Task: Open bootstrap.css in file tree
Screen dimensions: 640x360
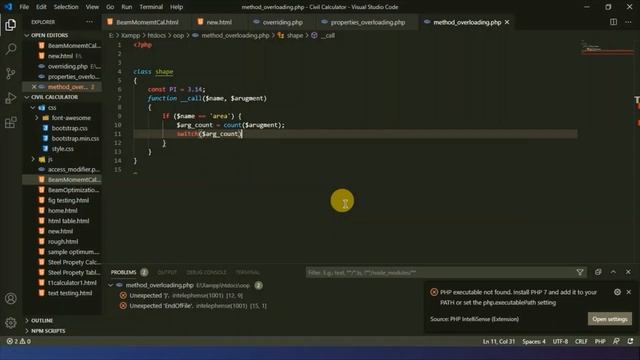Action: [69, 128]
